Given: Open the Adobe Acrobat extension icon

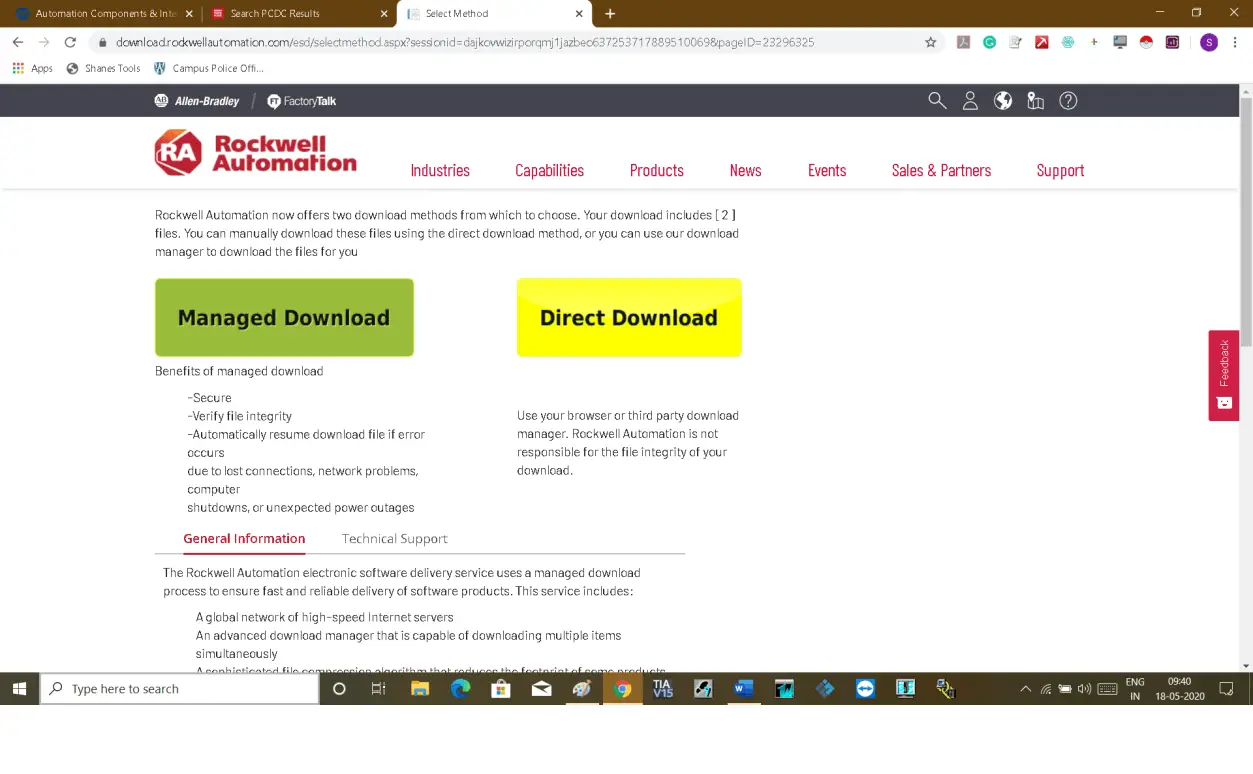Looking at the screenshot, I should [x=963, y=42].
